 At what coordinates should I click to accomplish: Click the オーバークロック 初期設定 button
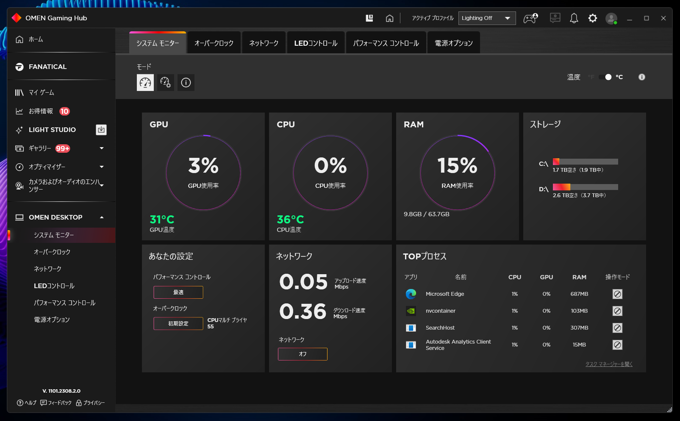pos(178,323)
